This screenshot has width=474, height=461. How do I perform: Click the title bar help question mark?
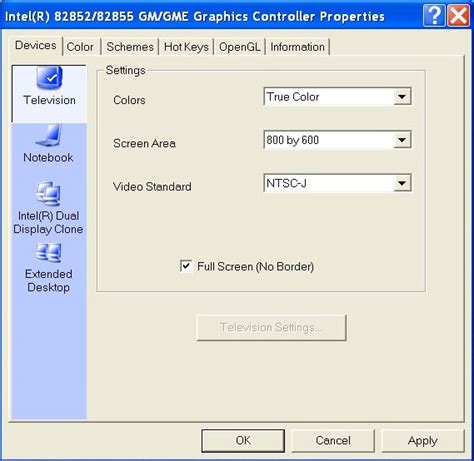434,16
